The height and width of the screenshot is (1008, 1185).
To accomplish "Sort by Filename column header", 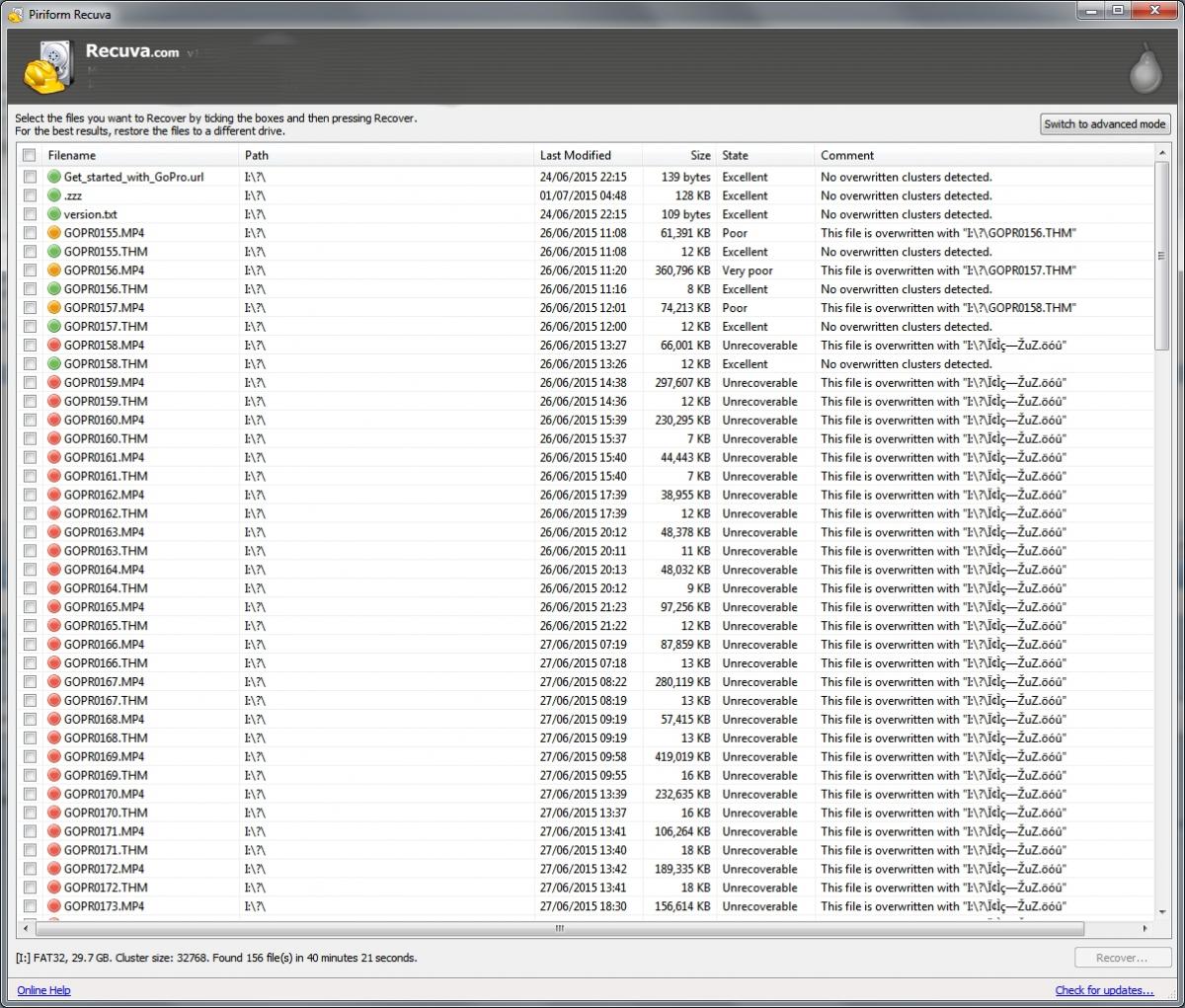I will coord(141,155).
